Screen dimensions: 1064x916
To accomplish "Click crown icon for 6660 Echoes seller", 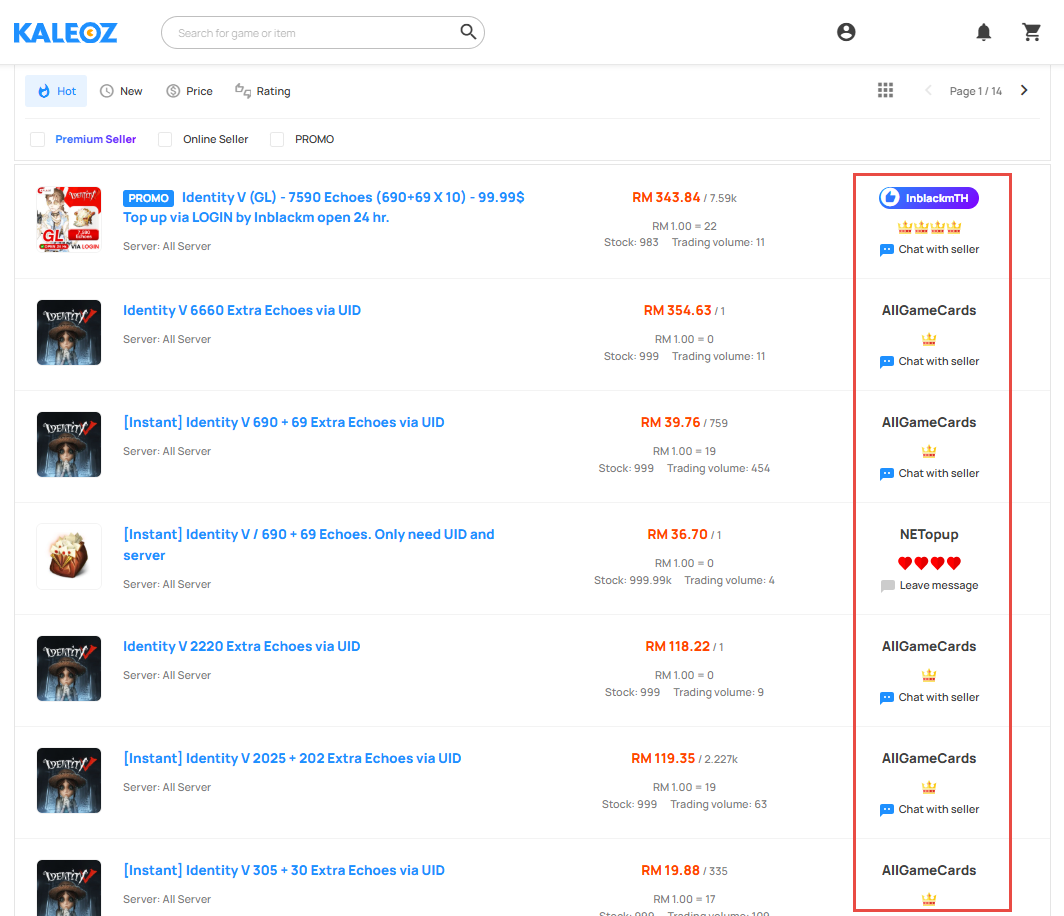I will [929, 339].
